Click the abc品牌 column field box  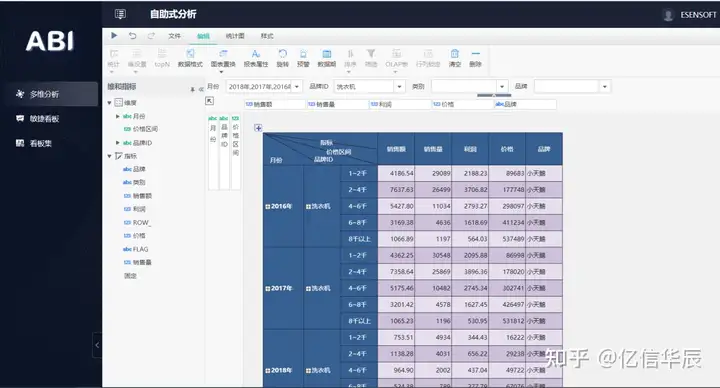[525, 105]
